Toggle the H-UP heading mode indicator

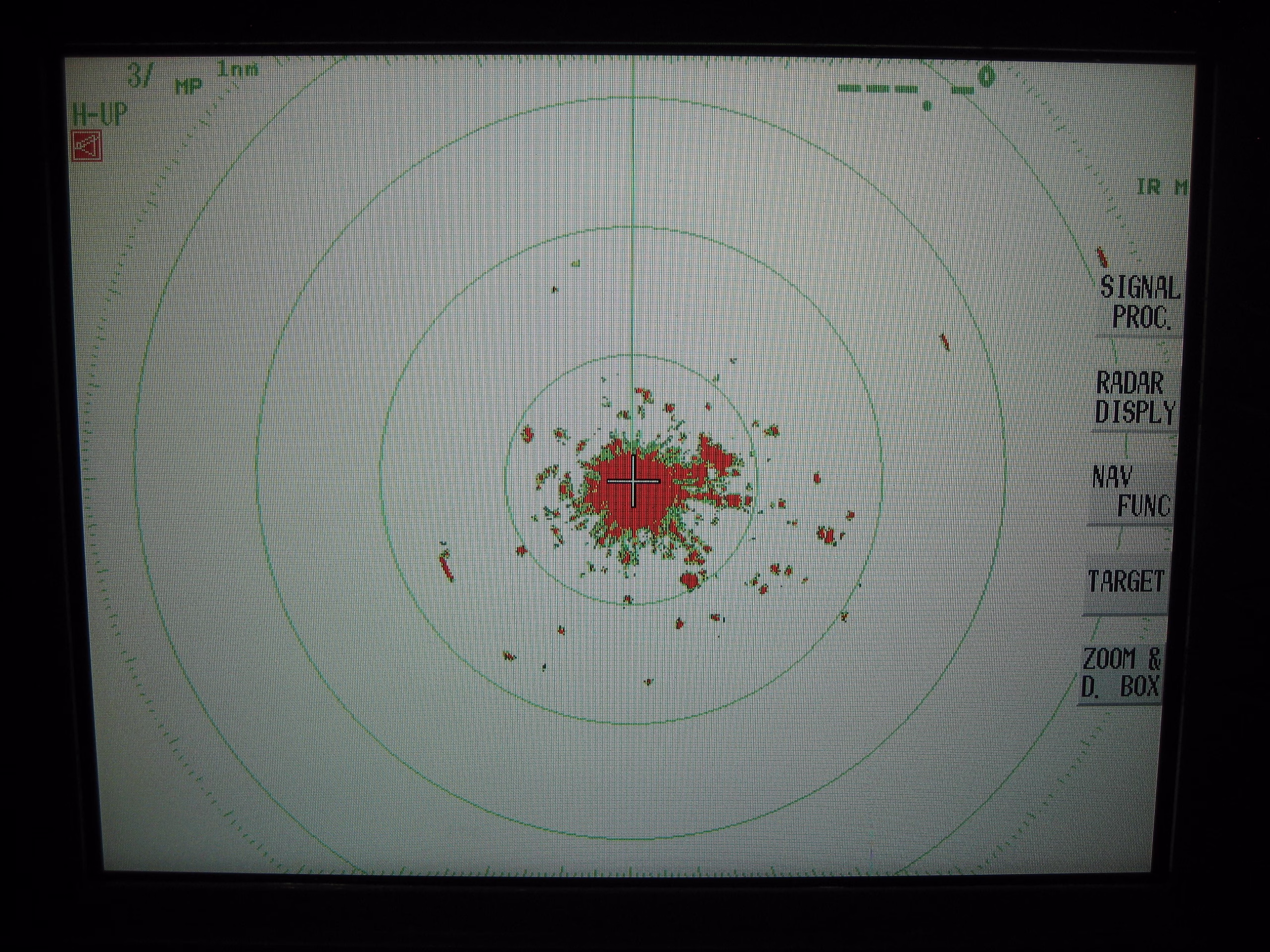pyautogui.click(x=99, y=115)
